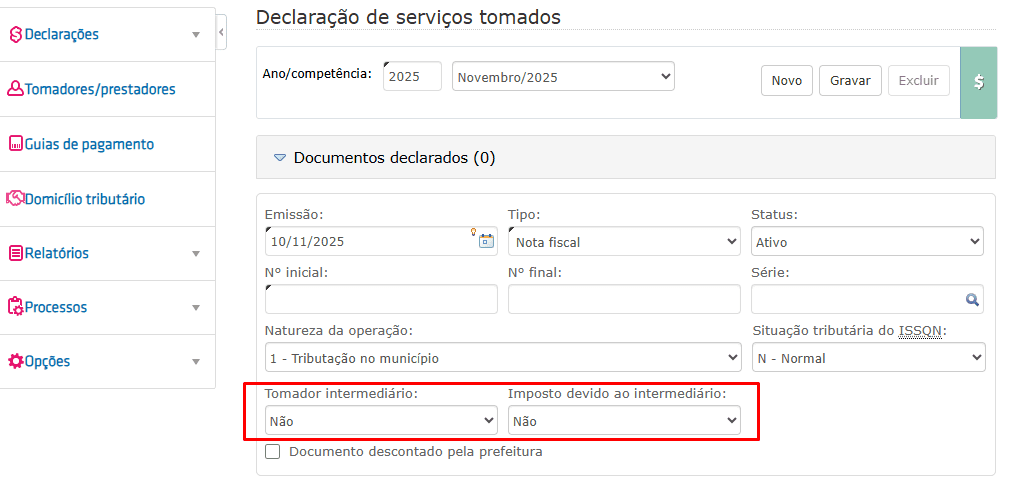Click the Documentos declarados (0) header
Viewport: 1016px width, 478px height.
(626, 157)
